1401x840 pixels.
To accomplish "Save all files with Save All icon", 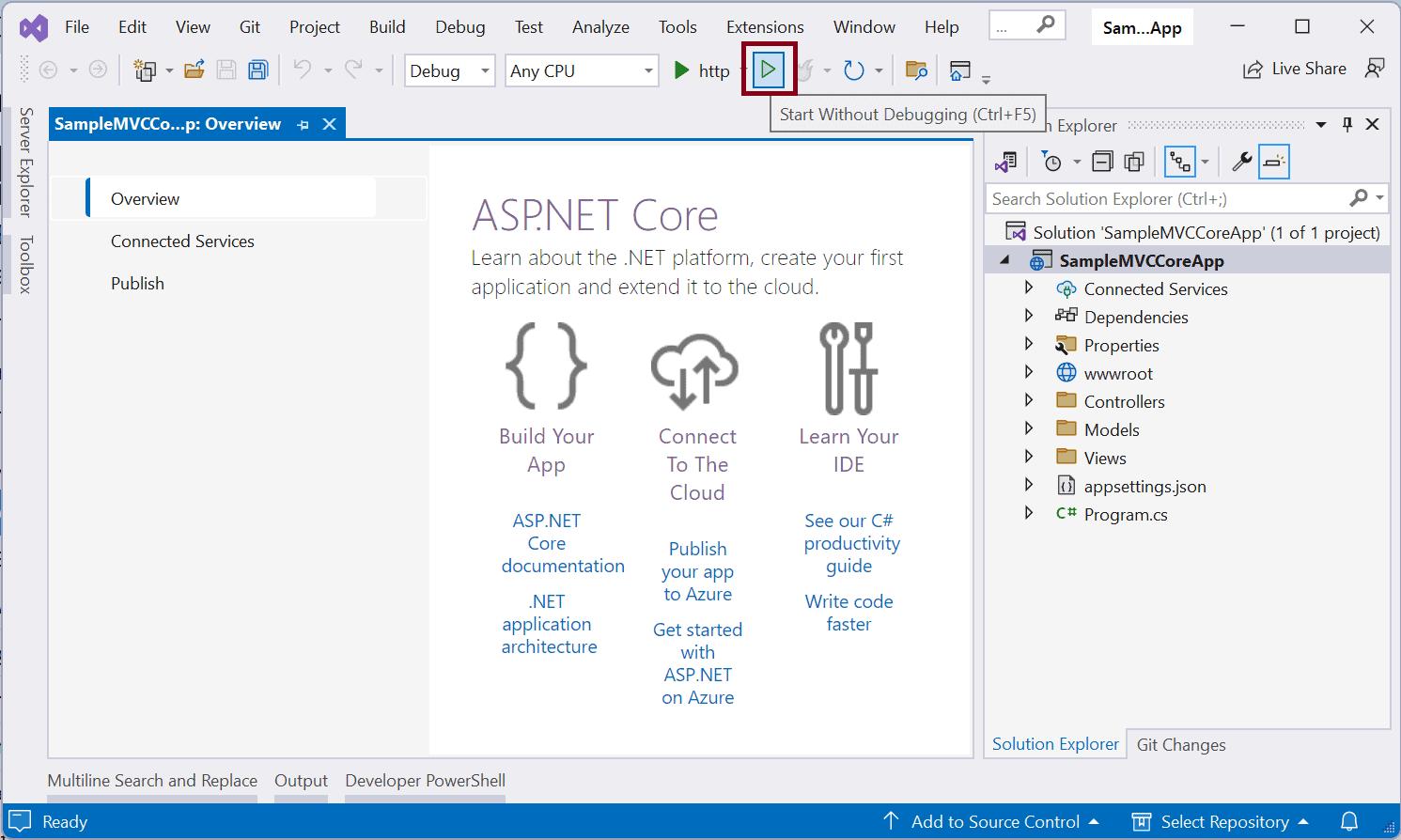I will tap(257, 70).
